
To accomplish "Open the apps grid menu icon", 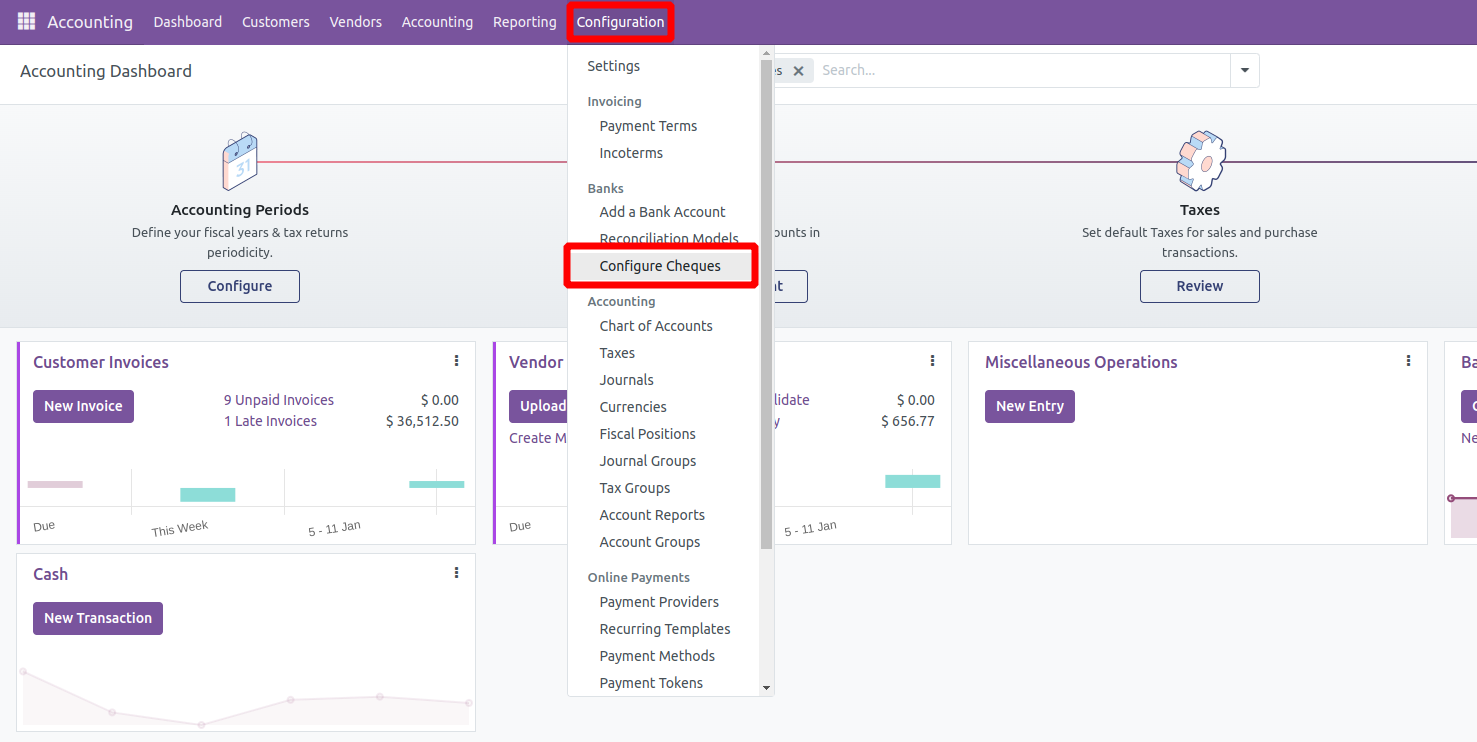I will pyautogui.click(x=26, y=22).
